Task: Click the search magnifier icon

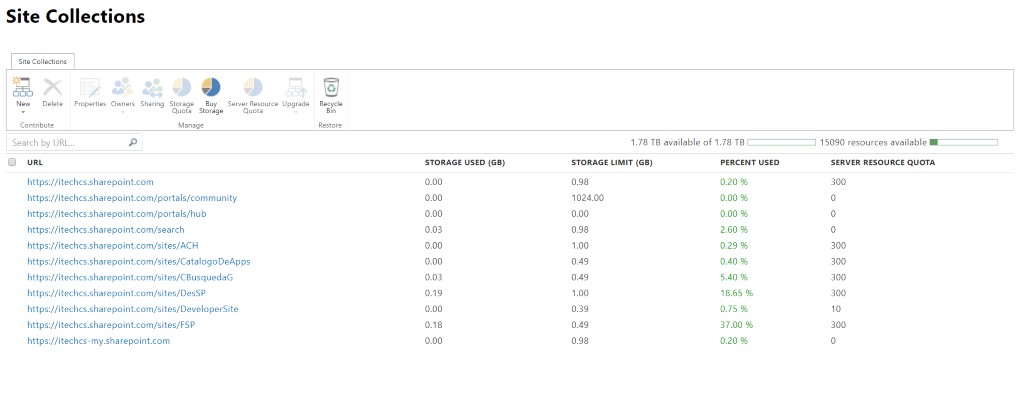Action: (x=133, y=142)
